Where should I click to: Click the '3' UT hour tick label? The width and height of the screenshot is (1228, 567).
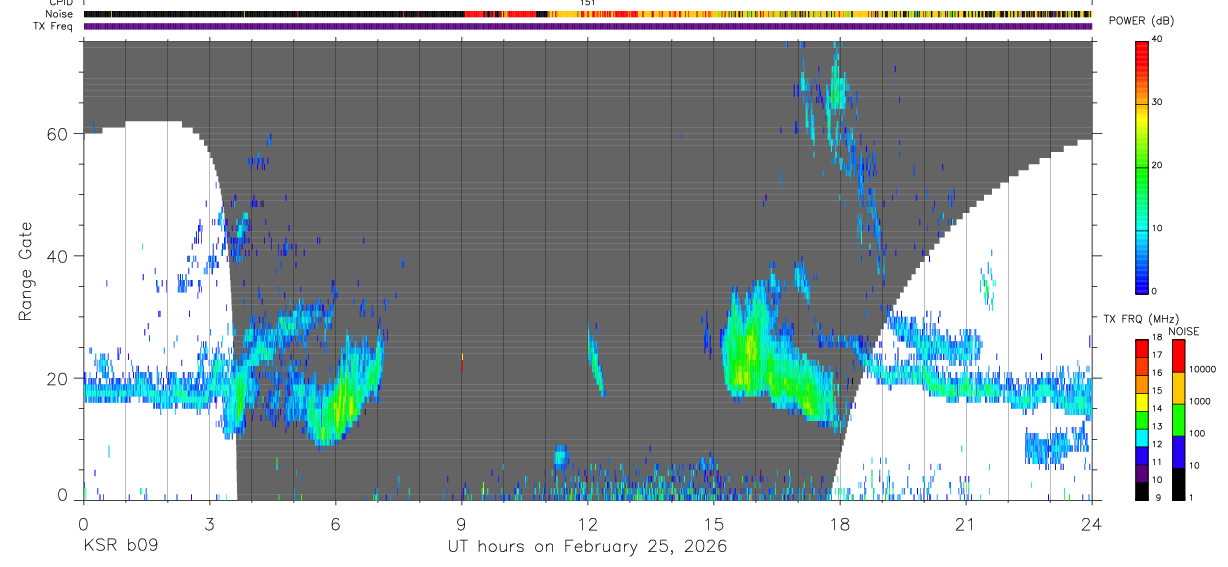[209, 525]
